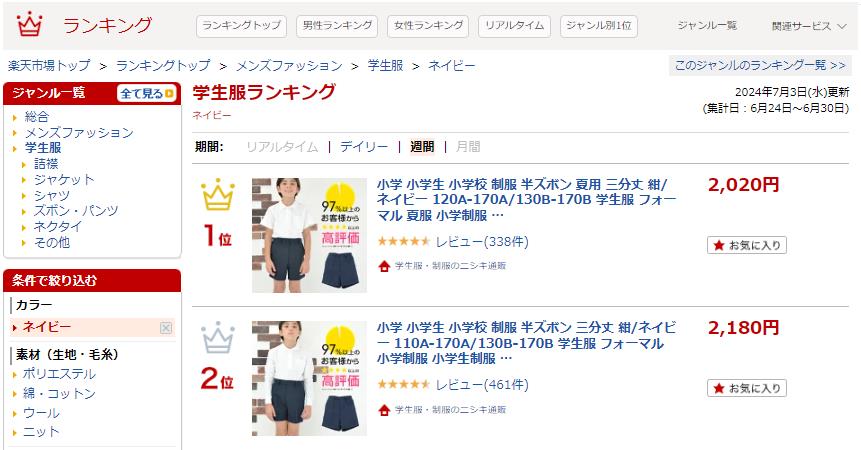This screenshot has width=861, height=450.
Task: Open the first ranked product thumbnail
Action: pyautogui.click(x=309, y=235)
